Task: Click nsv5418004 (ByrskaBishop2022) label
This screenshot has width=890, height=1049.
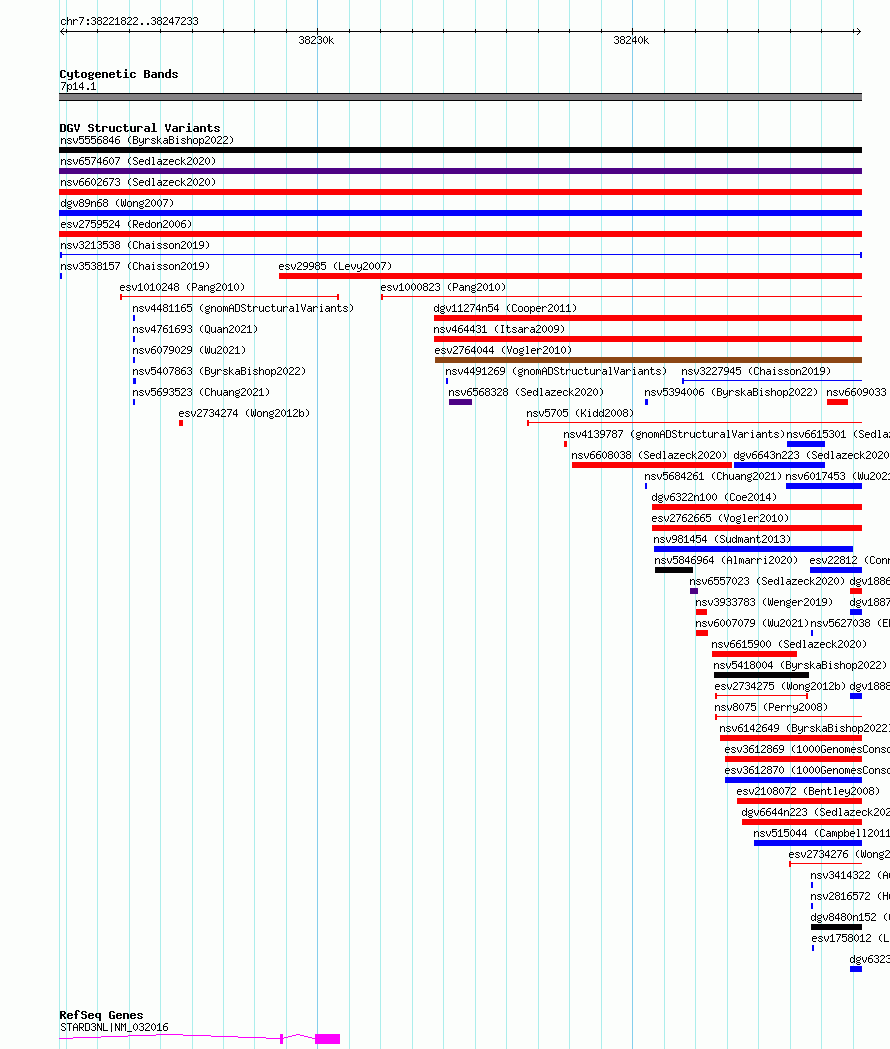Action: click(800, 666)
